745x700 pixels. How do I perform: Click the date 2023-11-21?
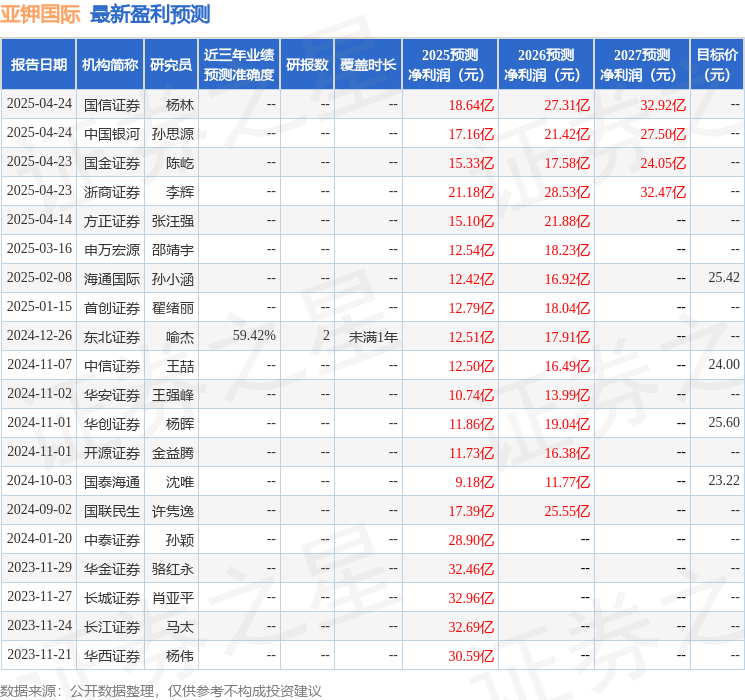point(39,654)
